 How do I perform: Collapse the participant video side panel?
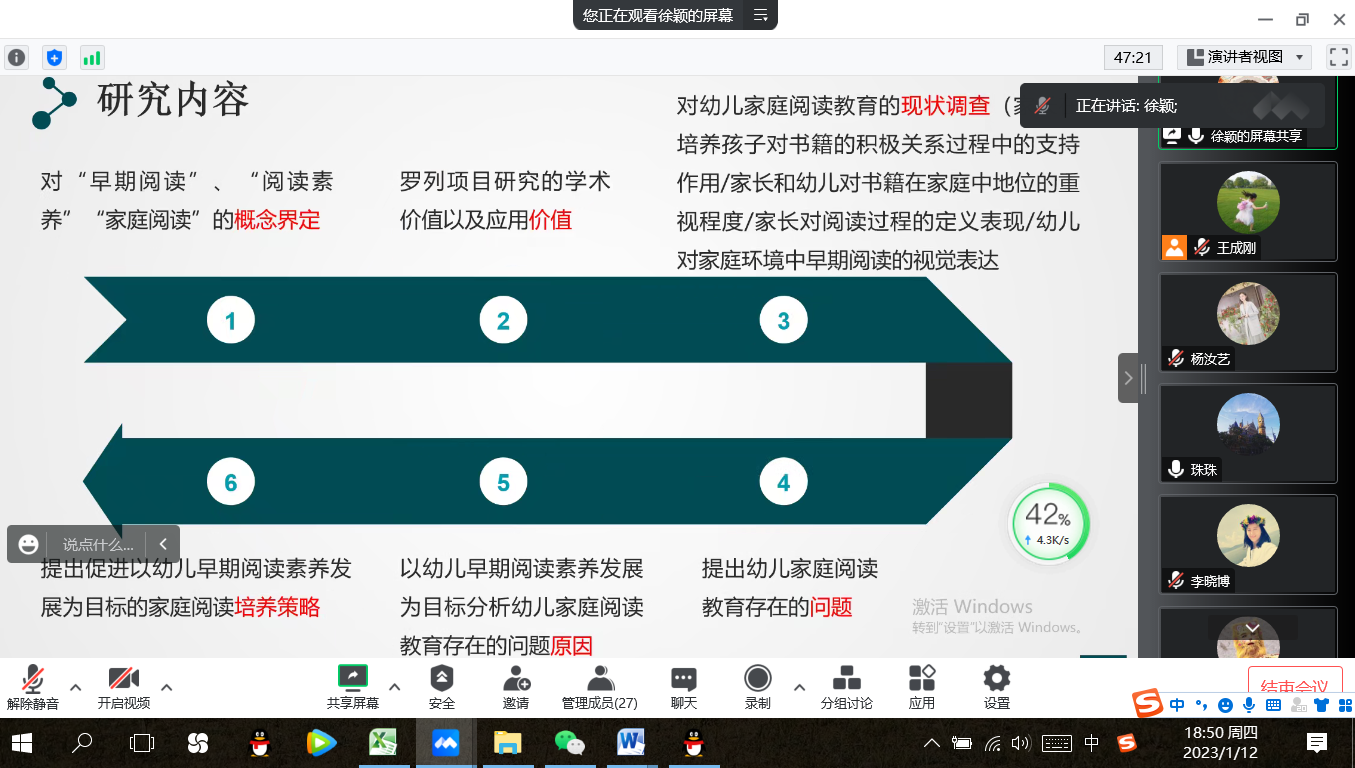tap(1128, 378)
